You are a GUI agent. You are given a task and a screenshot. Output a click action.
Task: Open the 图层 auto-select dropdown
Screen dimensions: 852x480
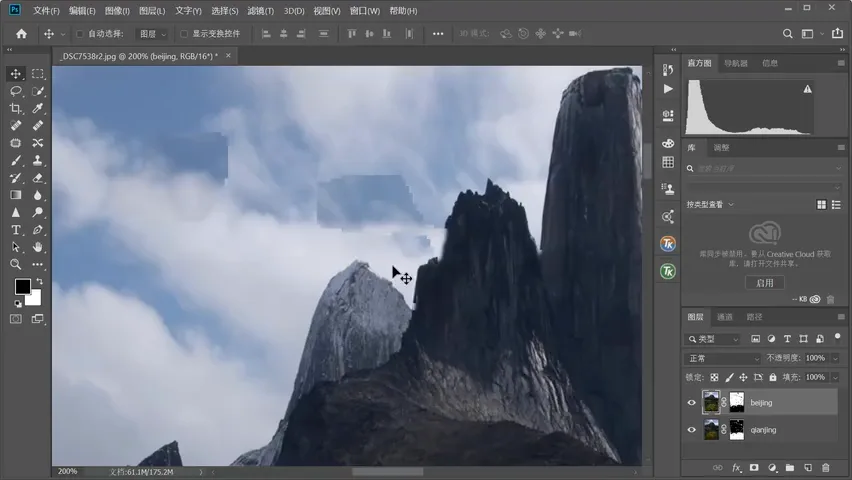click(x=152, y=34)
